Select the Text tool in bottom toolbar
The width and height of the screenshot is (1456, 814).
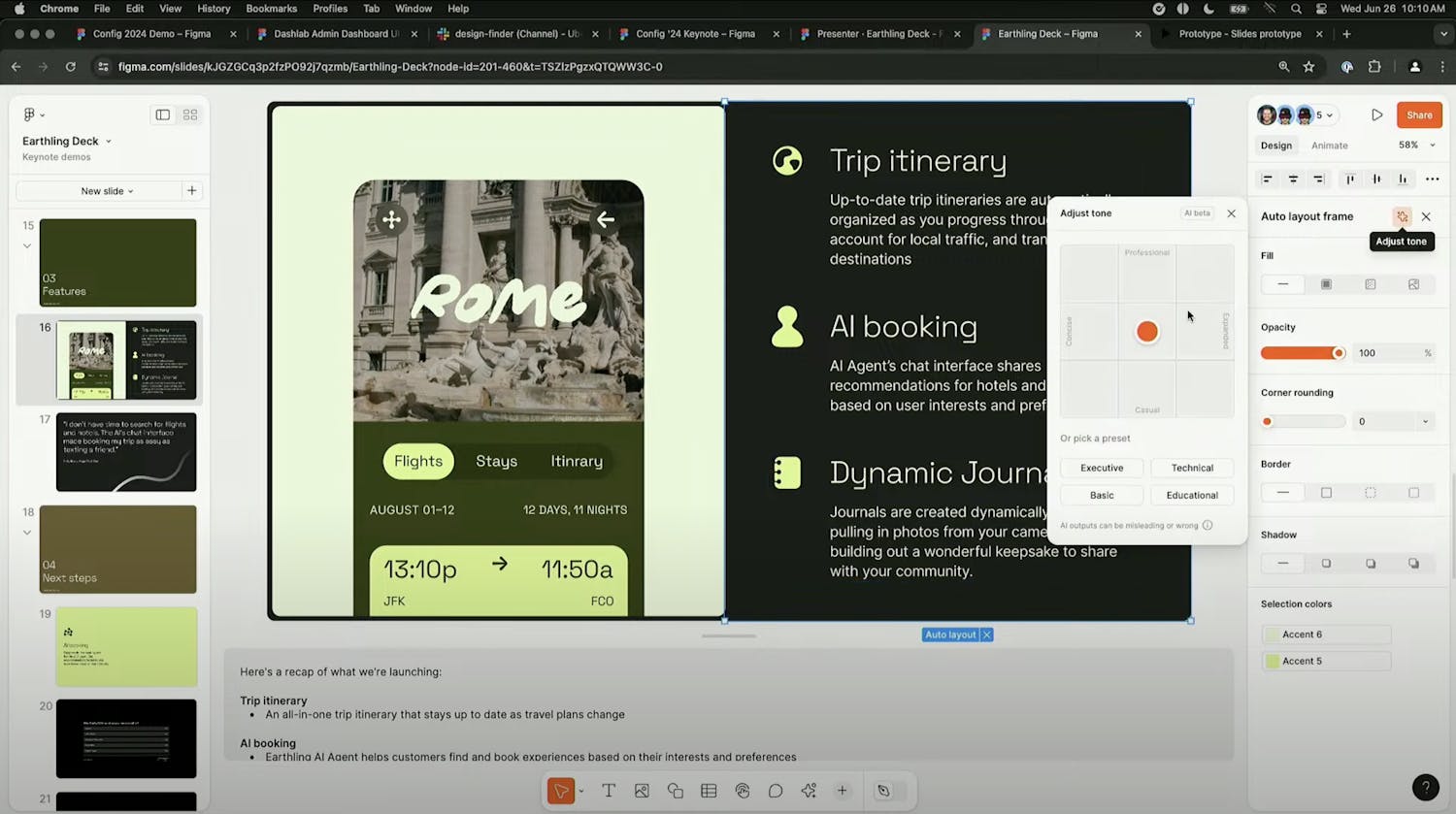pos(609,791)
